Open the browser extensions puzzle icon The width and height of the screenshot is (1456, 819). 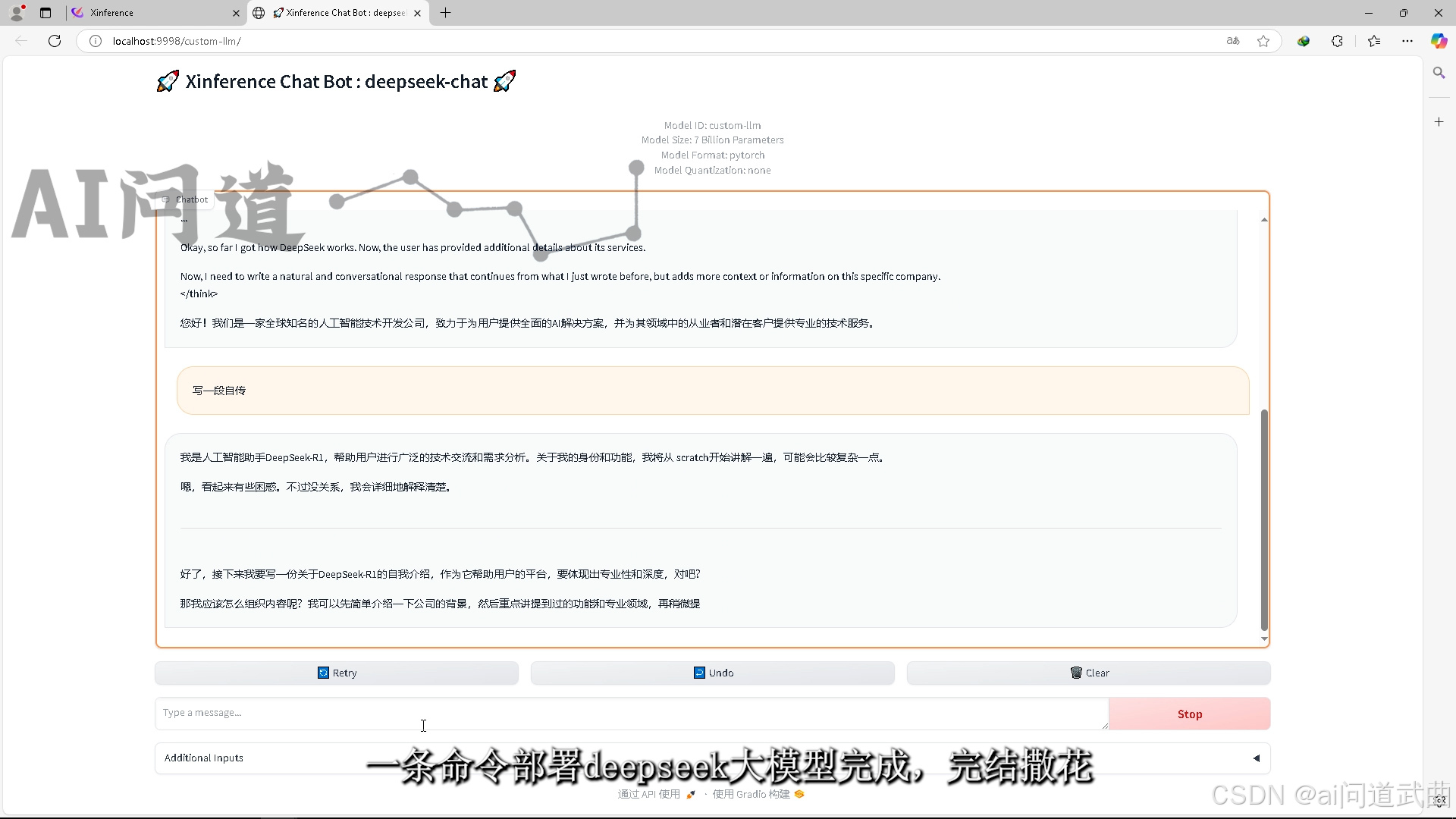pyautogui.click(x=1337, y=41)
